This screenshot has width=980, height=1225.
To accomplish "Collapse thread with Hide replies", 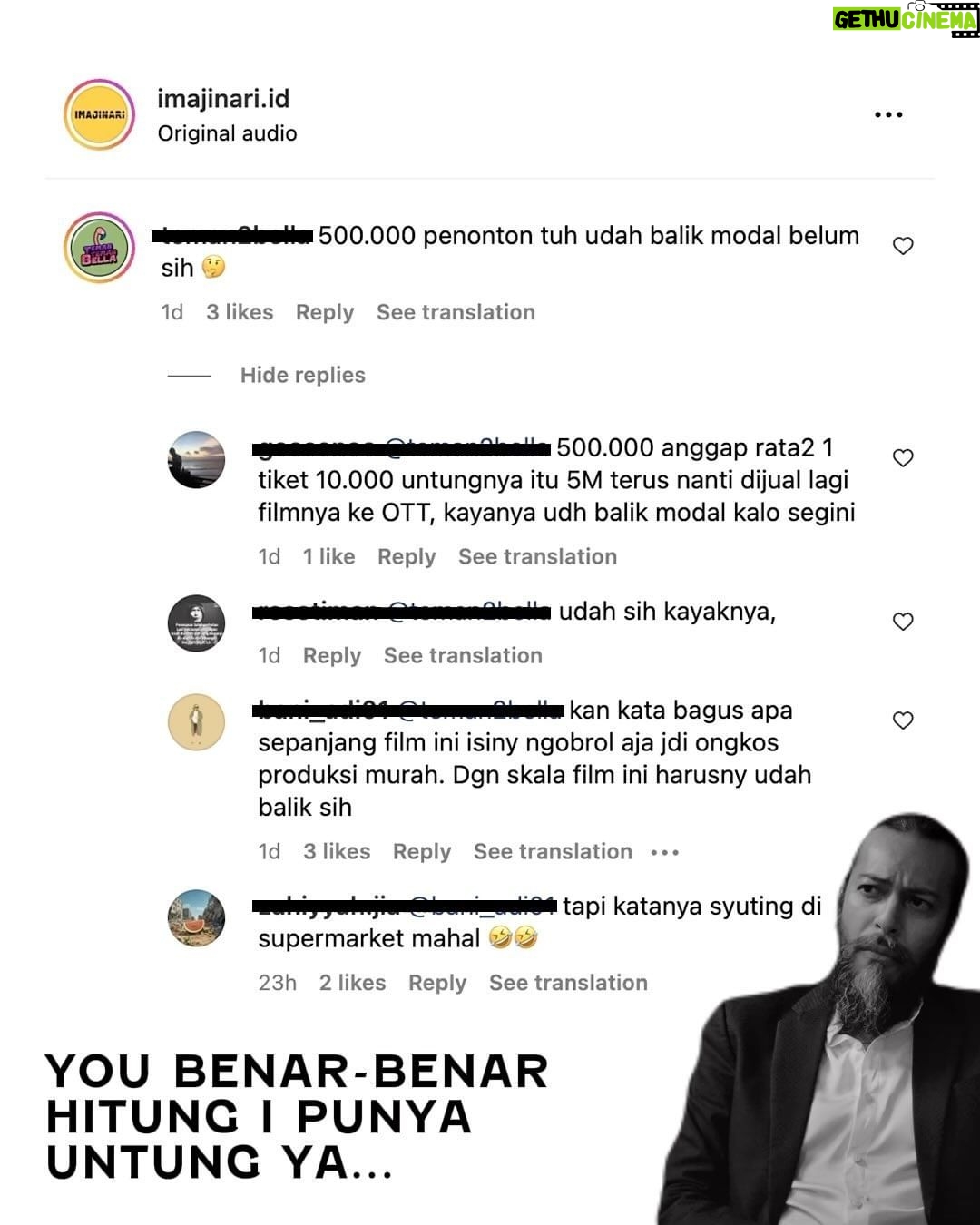I will tap(302, 375).
